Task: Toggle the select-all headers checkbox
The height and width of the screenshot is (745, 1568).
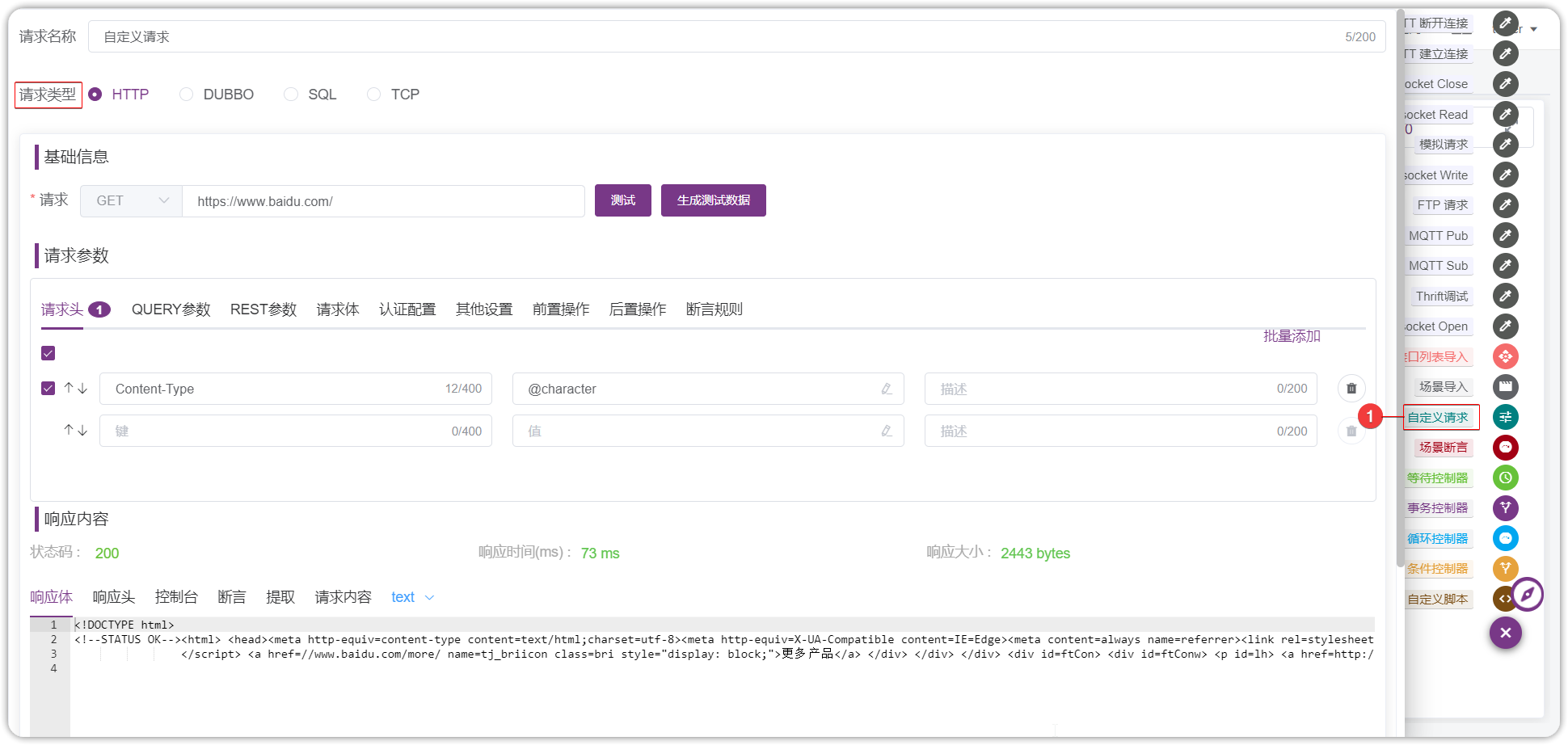Action: 48,353
